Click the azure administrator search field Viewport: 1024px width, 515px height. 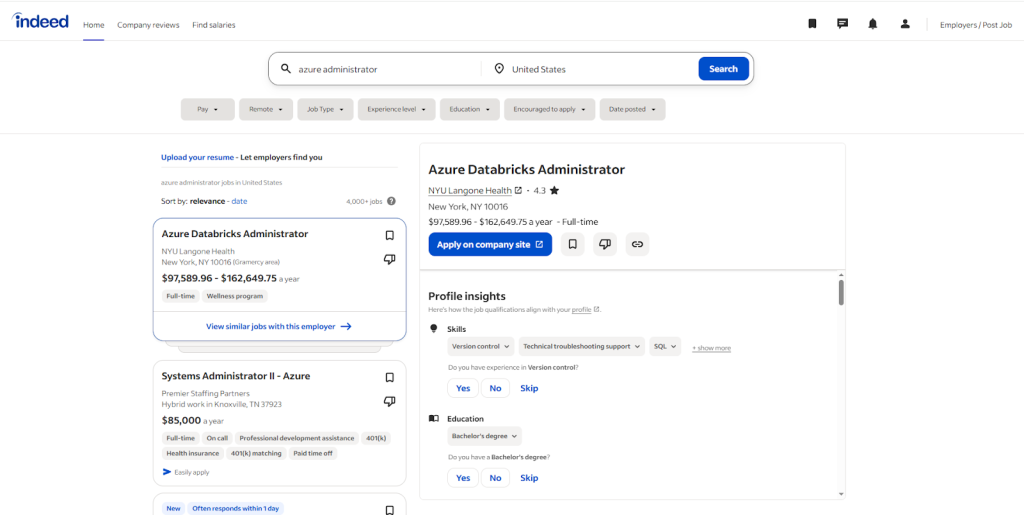385,69
